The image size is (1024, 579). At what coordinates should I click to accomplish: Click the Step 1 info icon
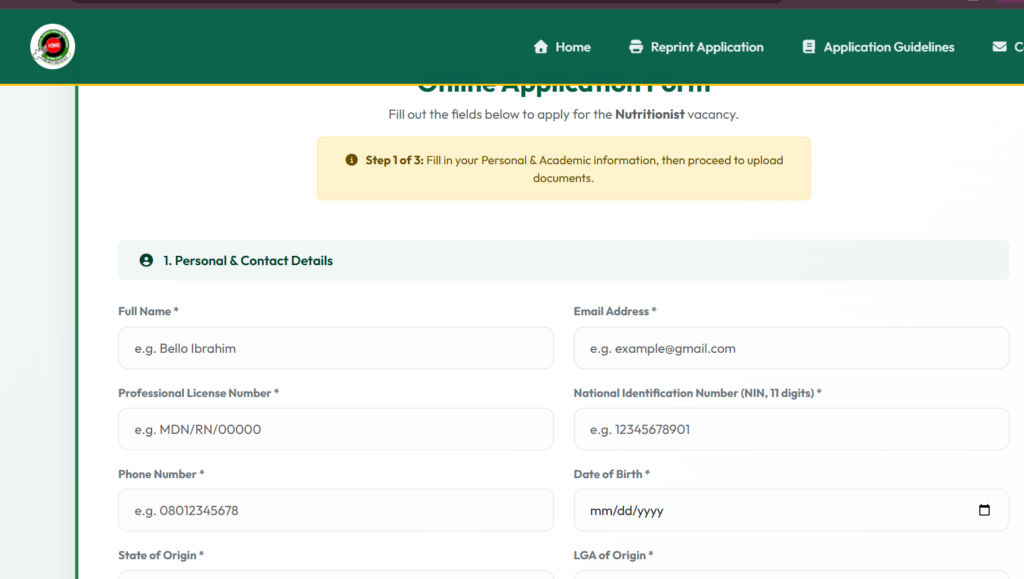pos(351,160)
